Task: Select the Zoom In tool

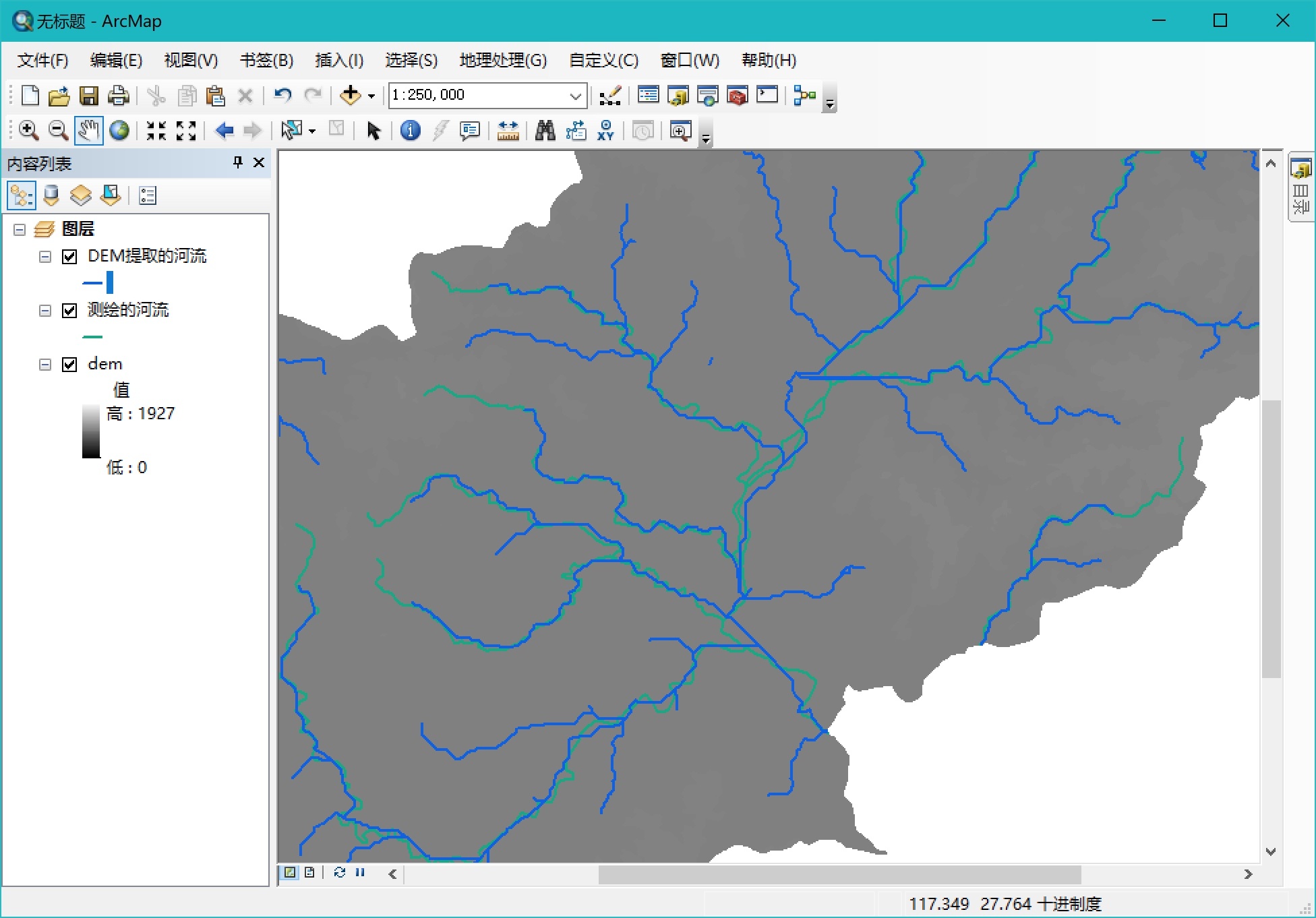Action: point(28,130)
